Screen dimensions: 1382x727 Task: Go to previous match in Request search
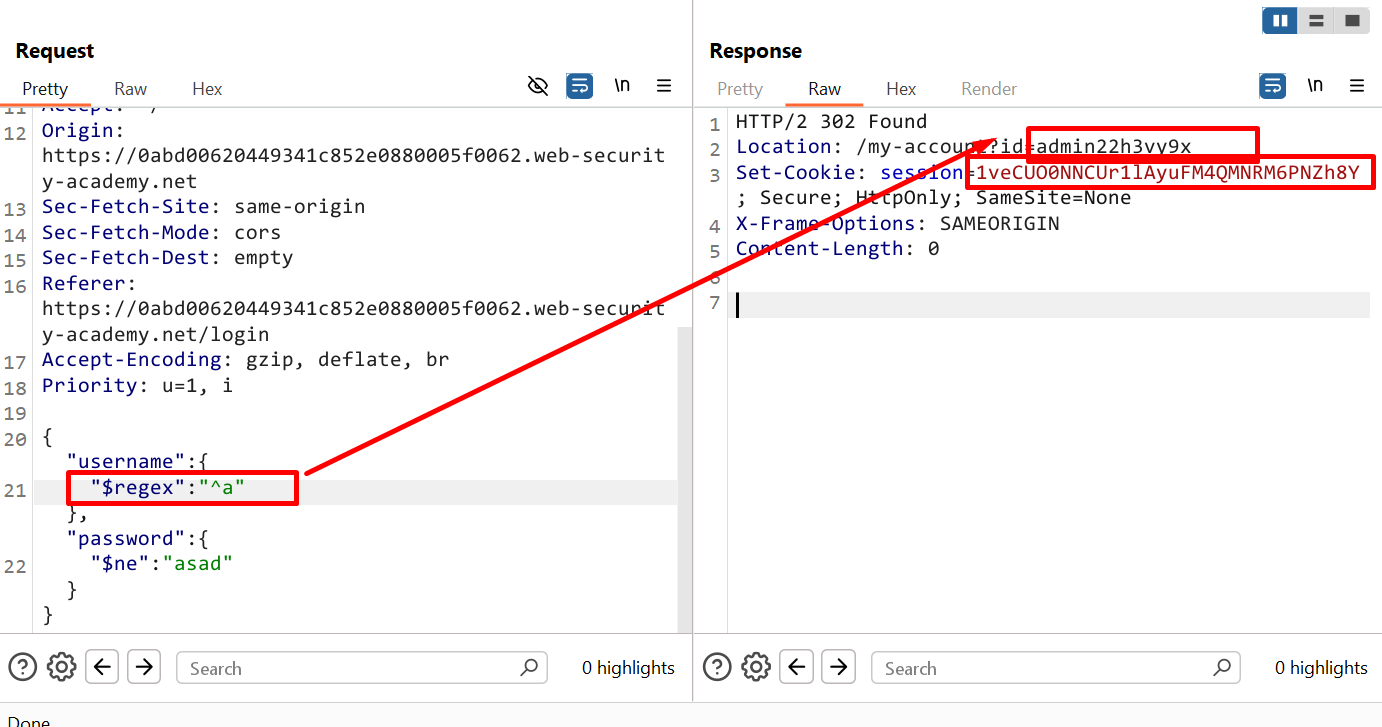[x=104, y=667]
